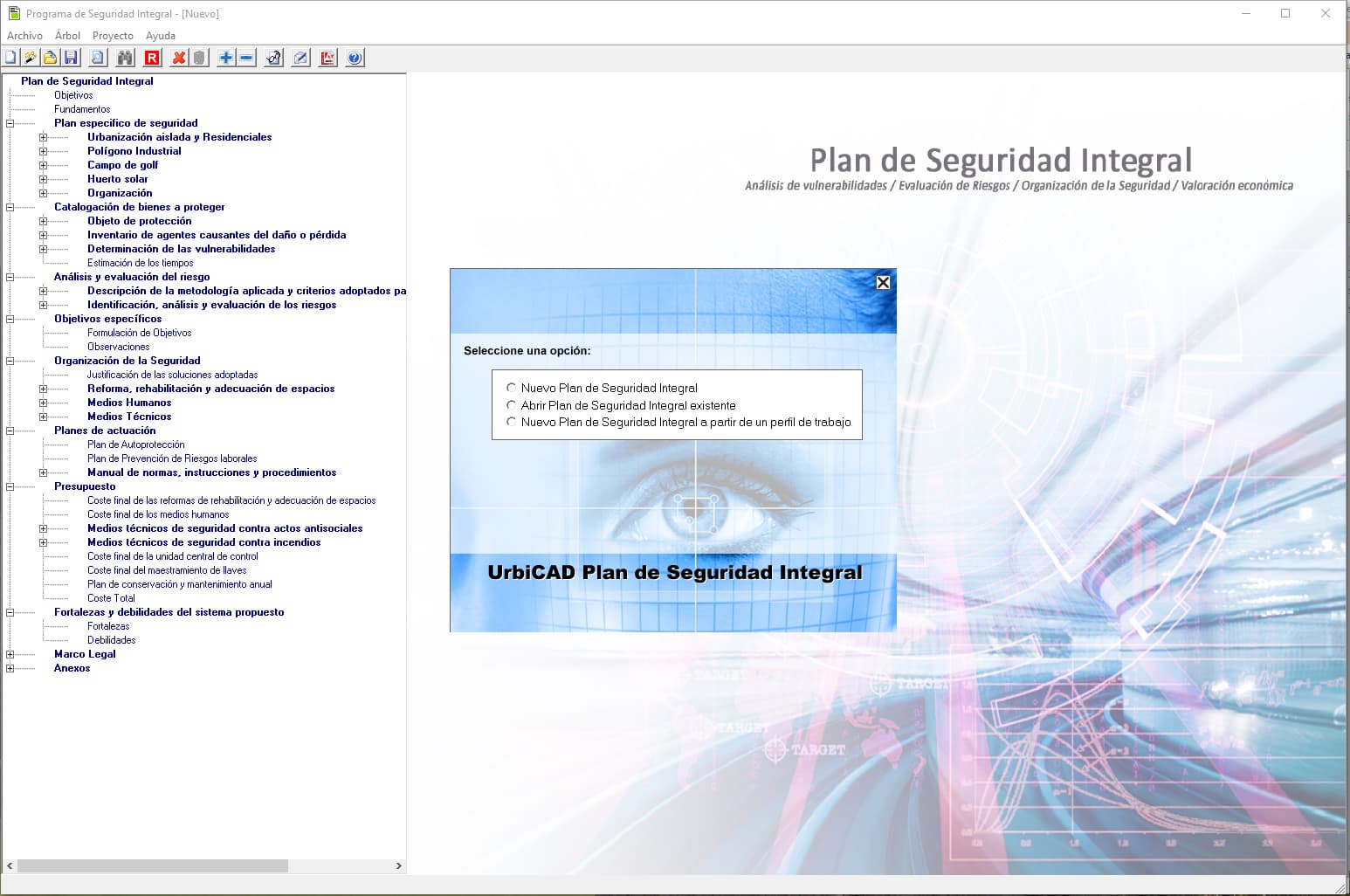The height and width of the screenshot is (896, 1350).
Task: Click the tree scrollbar left arrow
Action: (x=10, y=865)
